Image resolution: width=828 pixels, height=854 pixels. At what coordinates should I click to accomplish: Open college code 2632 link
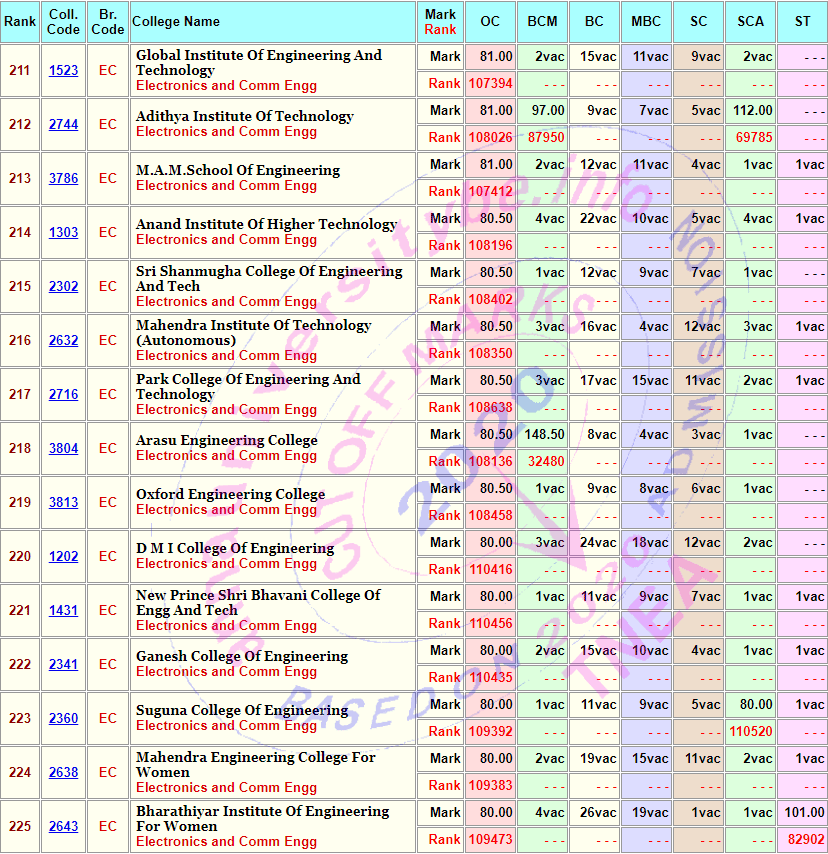pyautogui.click(x=63, y=341)
